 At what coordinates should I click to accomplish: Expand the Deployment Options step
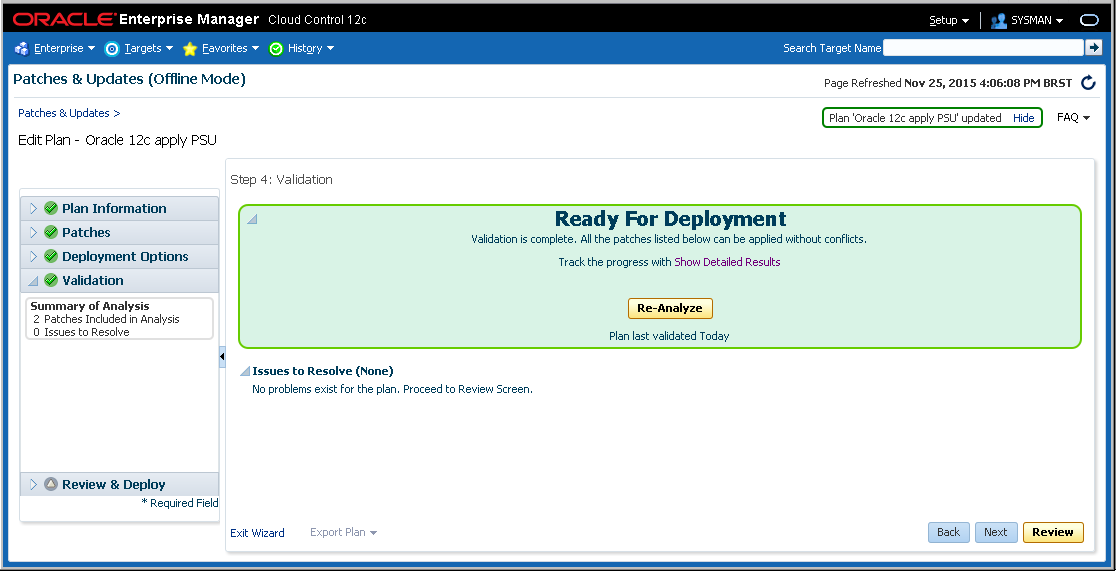pos(33,257)
